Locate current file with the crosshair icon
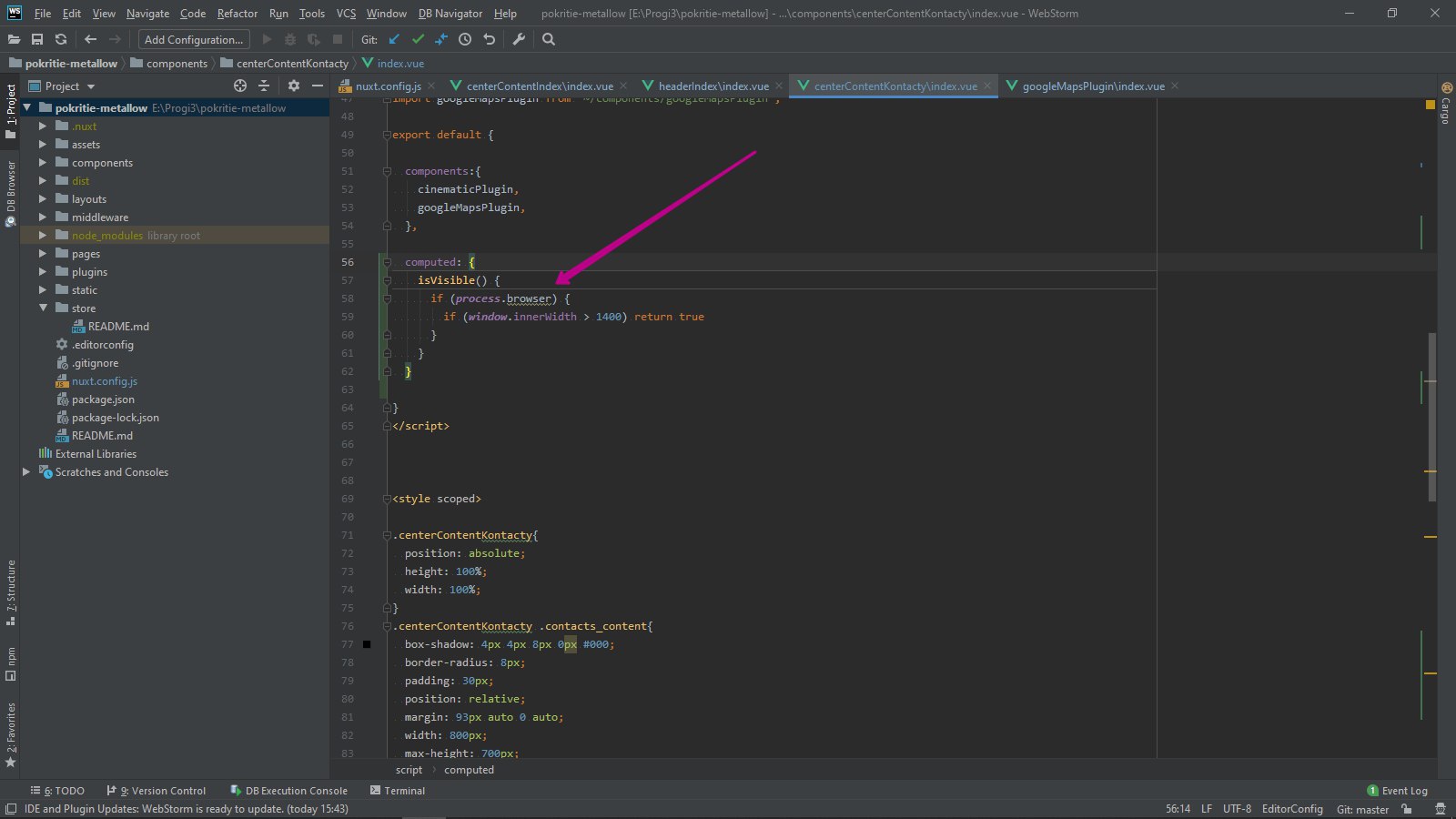This screenshot has width=1456, height=819. pos(240,86)
